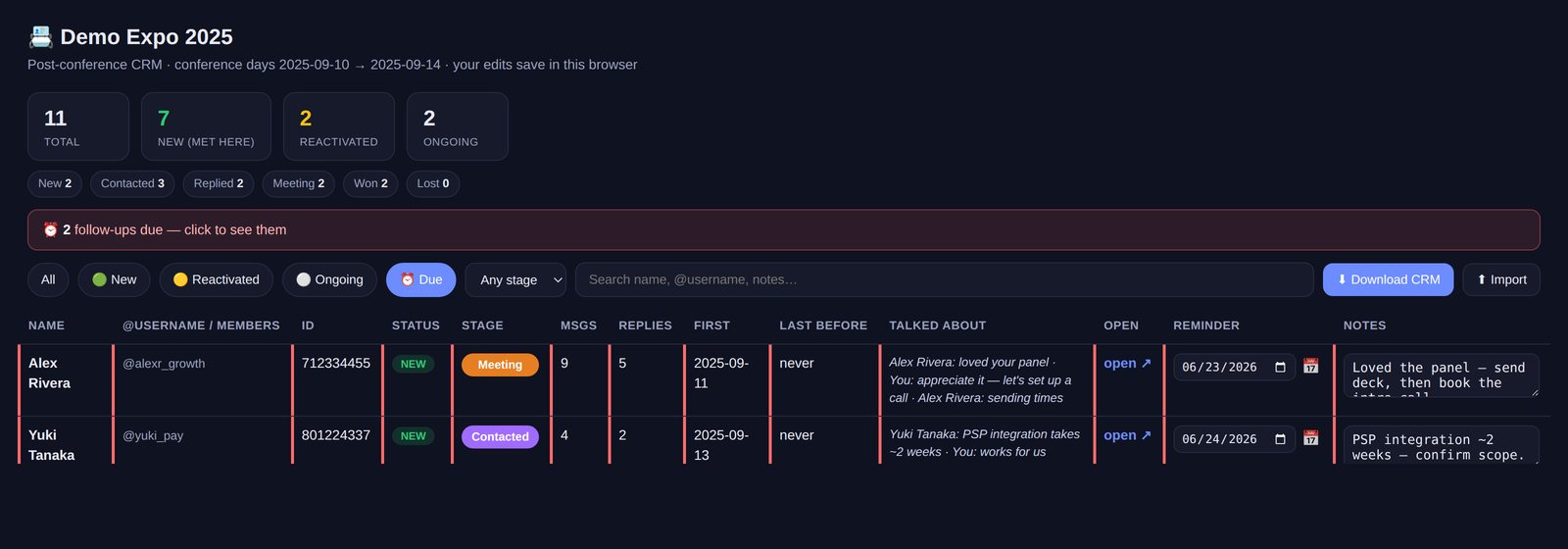The image size is (1568, 549).
Task: Edit the 'Loved the panel' notes box
Action: (x=1441, y=375)
